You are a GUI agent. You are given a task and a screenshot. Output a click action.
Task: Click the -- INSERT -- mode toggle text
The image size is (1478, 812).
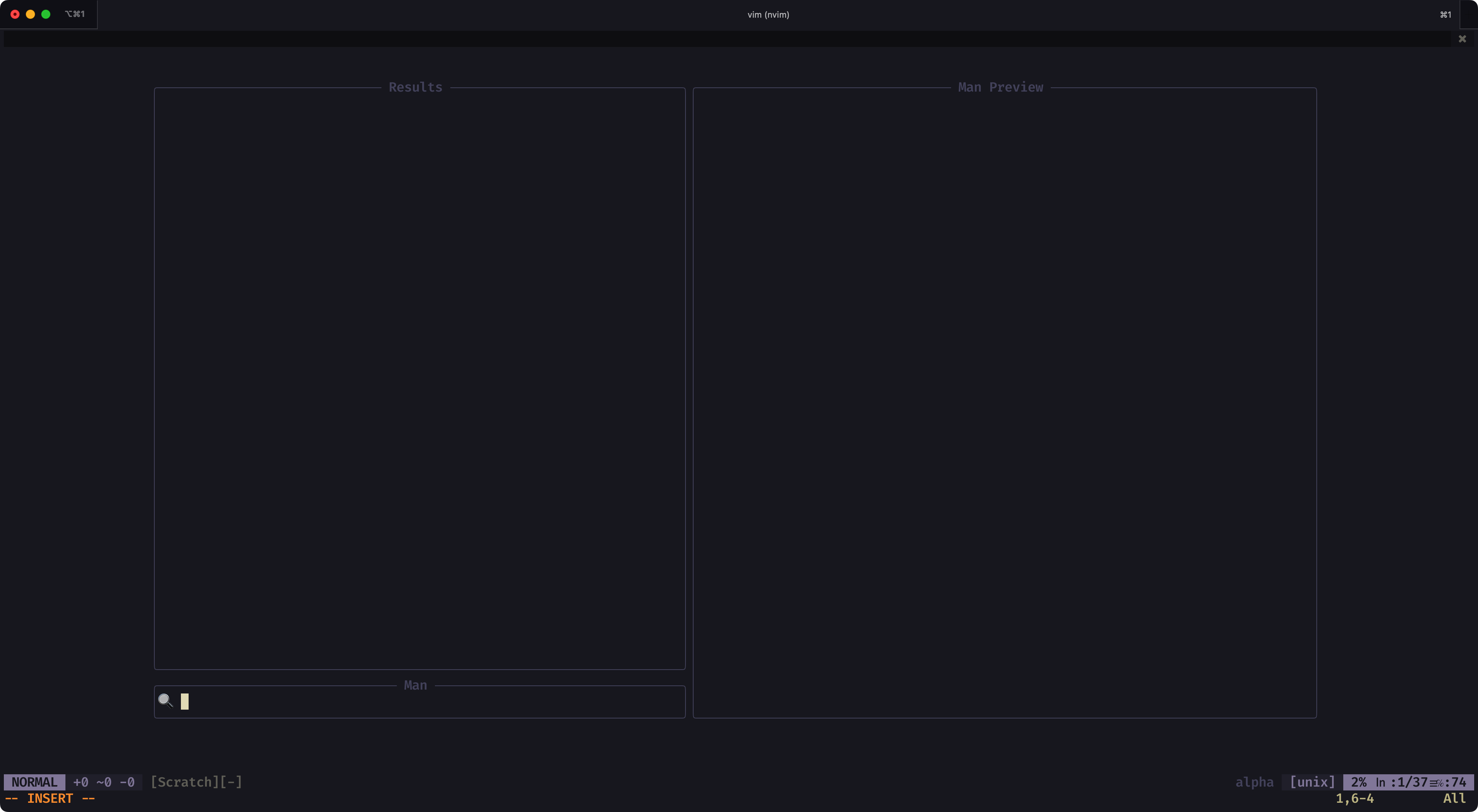pos(50,798)
